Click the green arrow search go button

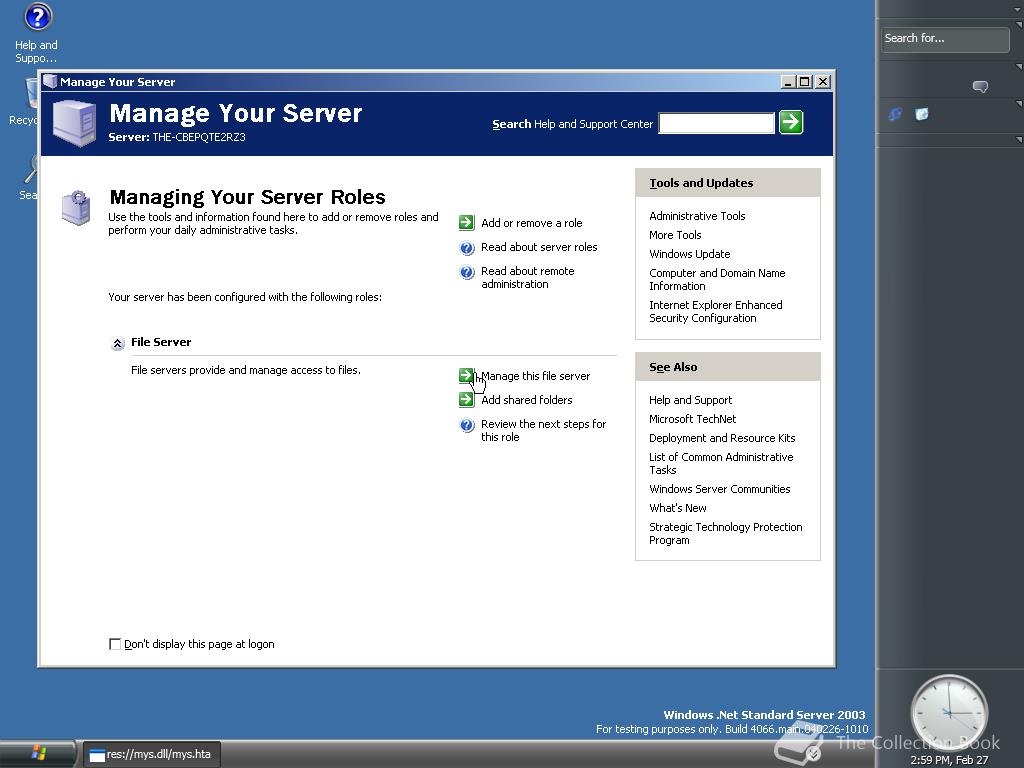pos(791,122)
